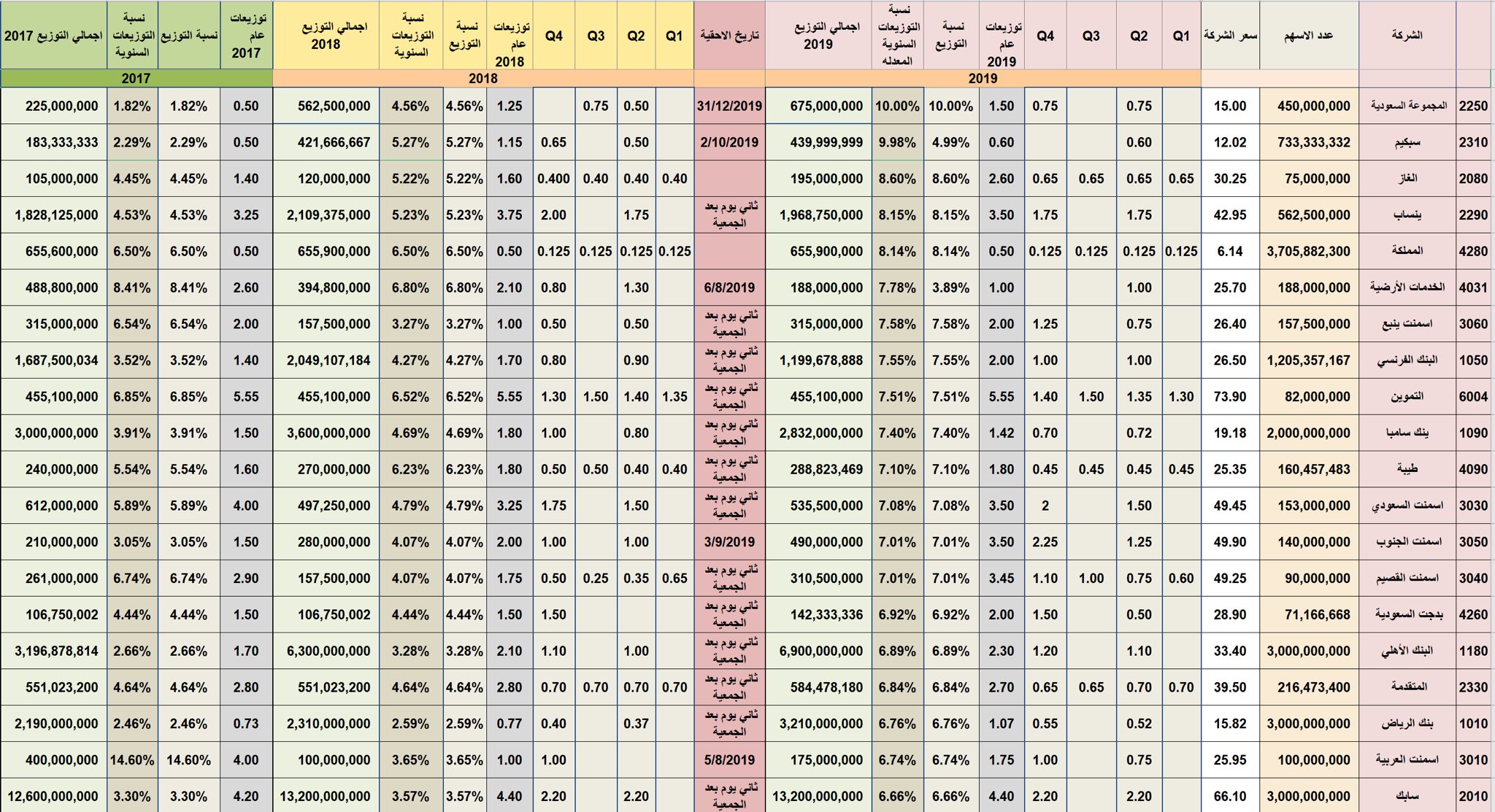Click 2017 total 12,600,000,000

coord(53,797)
